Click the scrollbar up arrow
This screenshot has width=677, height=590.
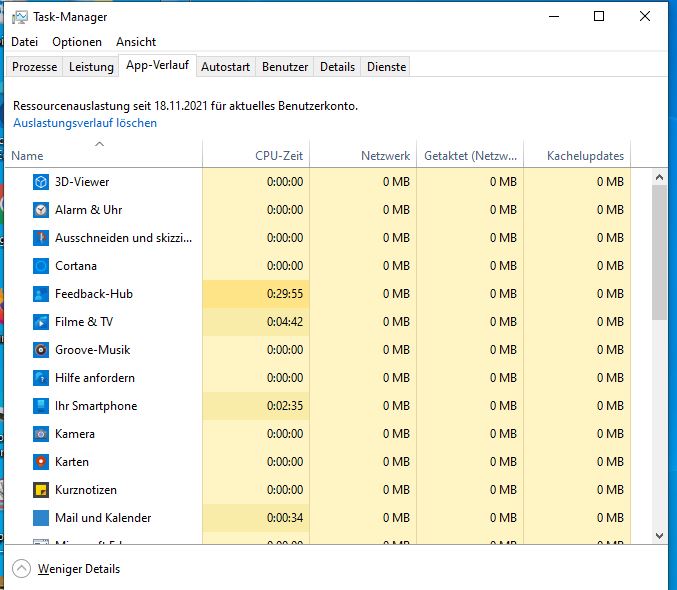[659, 177]
